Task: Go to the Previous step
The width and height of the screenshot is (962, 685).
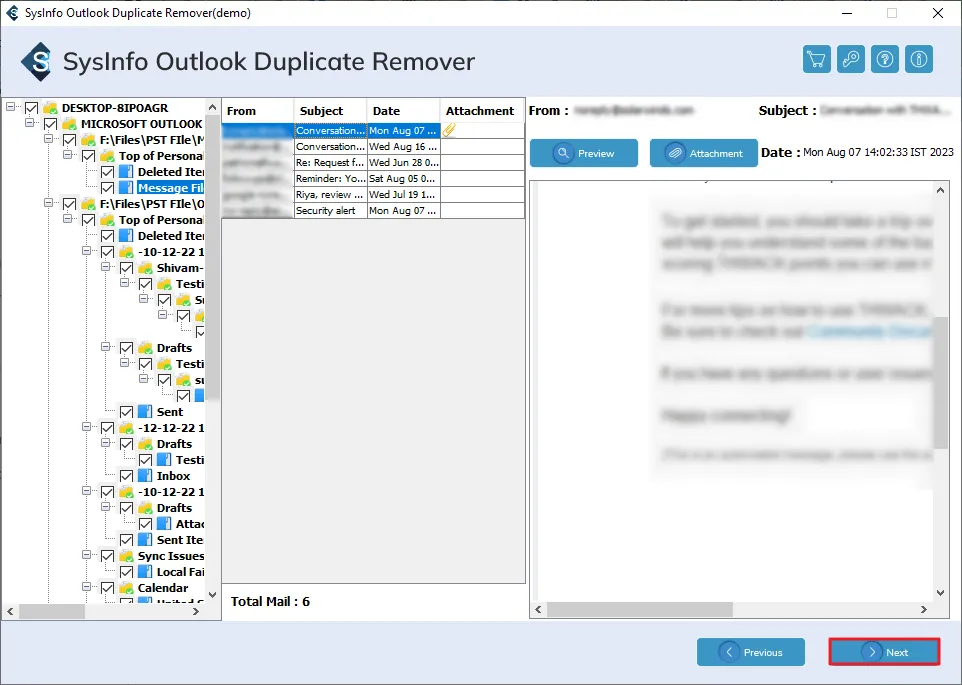Action: coord(751,652)
